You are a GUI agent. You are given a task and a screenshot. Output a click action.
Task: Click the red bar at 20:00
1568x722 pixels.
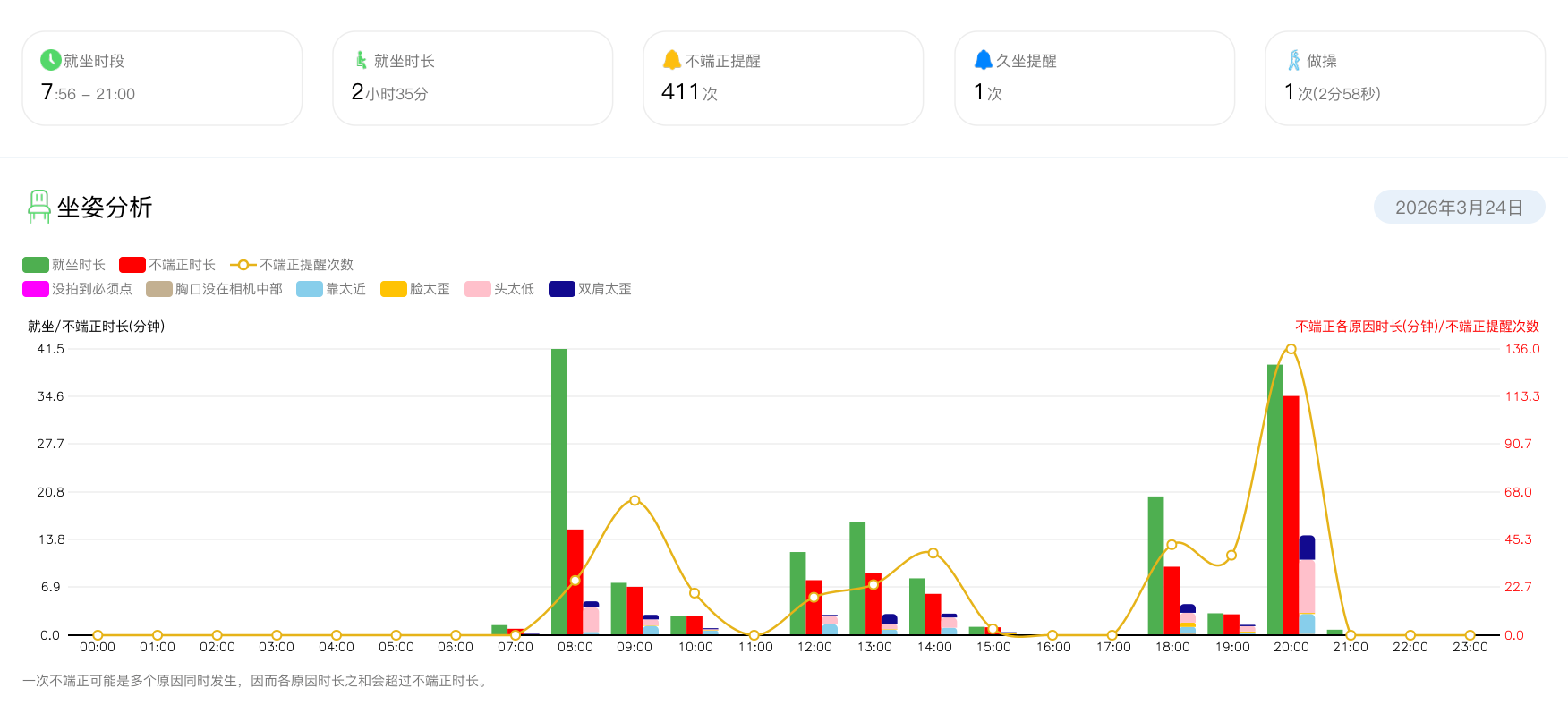pyautogui.click(x=1291, y=515)
